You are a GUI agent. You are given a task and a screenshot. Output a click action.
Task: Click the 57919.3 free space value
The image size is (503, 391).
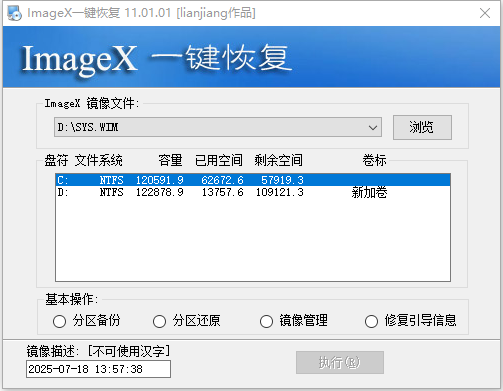tap(282, 180)
